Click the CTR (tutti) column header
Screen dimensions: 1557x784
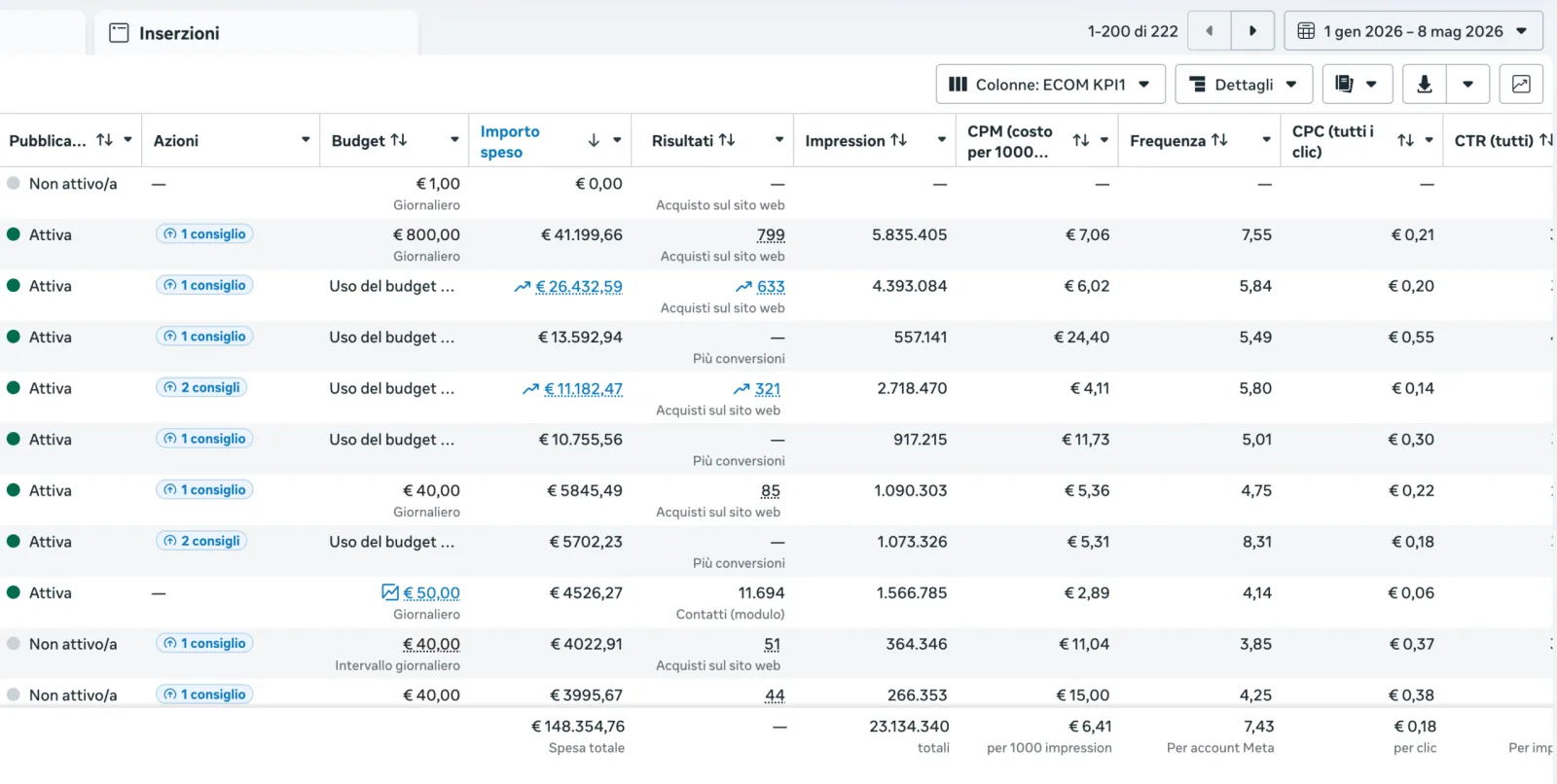tap(1494, 141)
